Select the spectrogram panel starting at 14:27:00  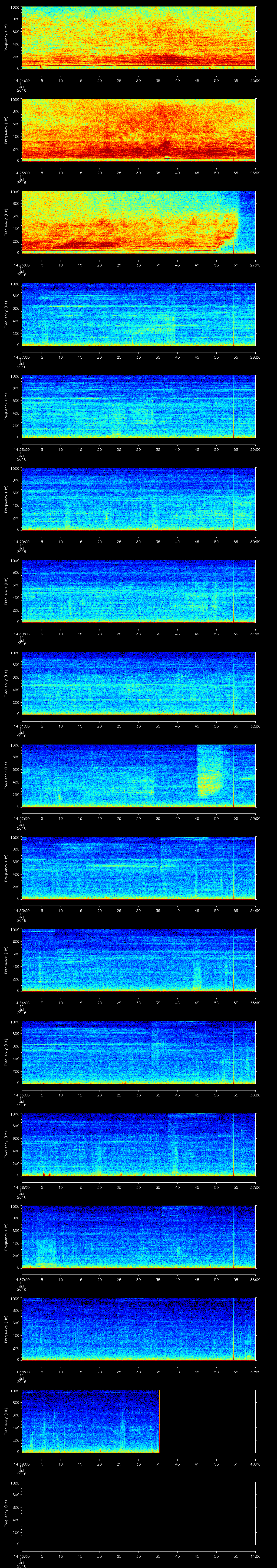pos(139,315)
